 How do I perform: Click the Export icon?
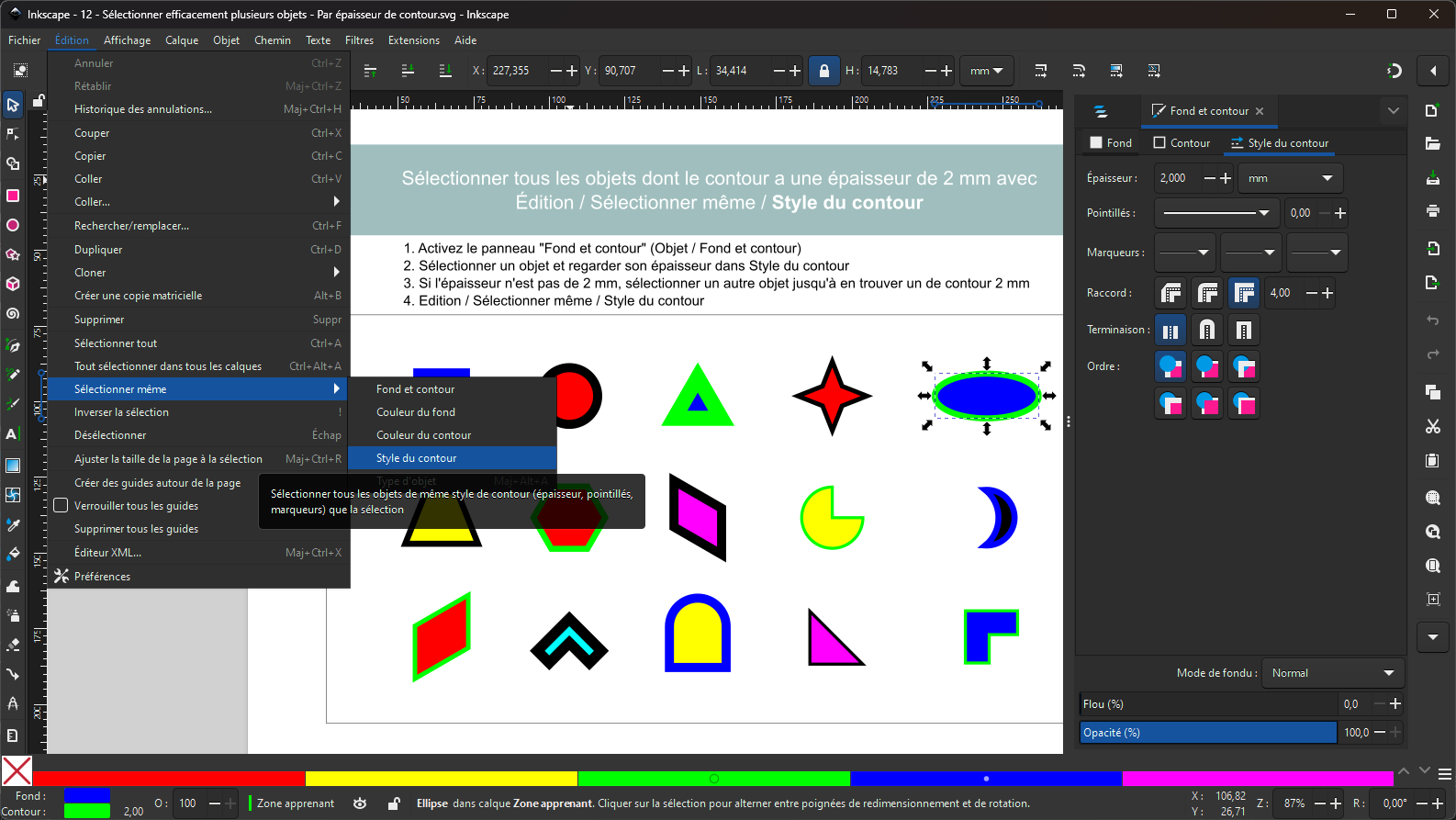coord(1432,282)
